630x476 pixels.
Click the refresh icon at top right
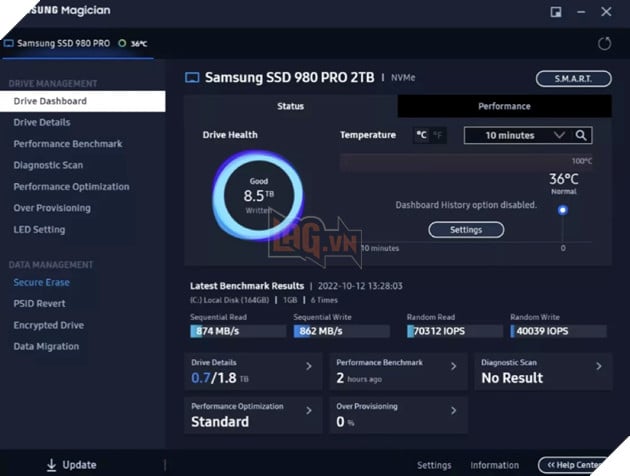[604, 43]
